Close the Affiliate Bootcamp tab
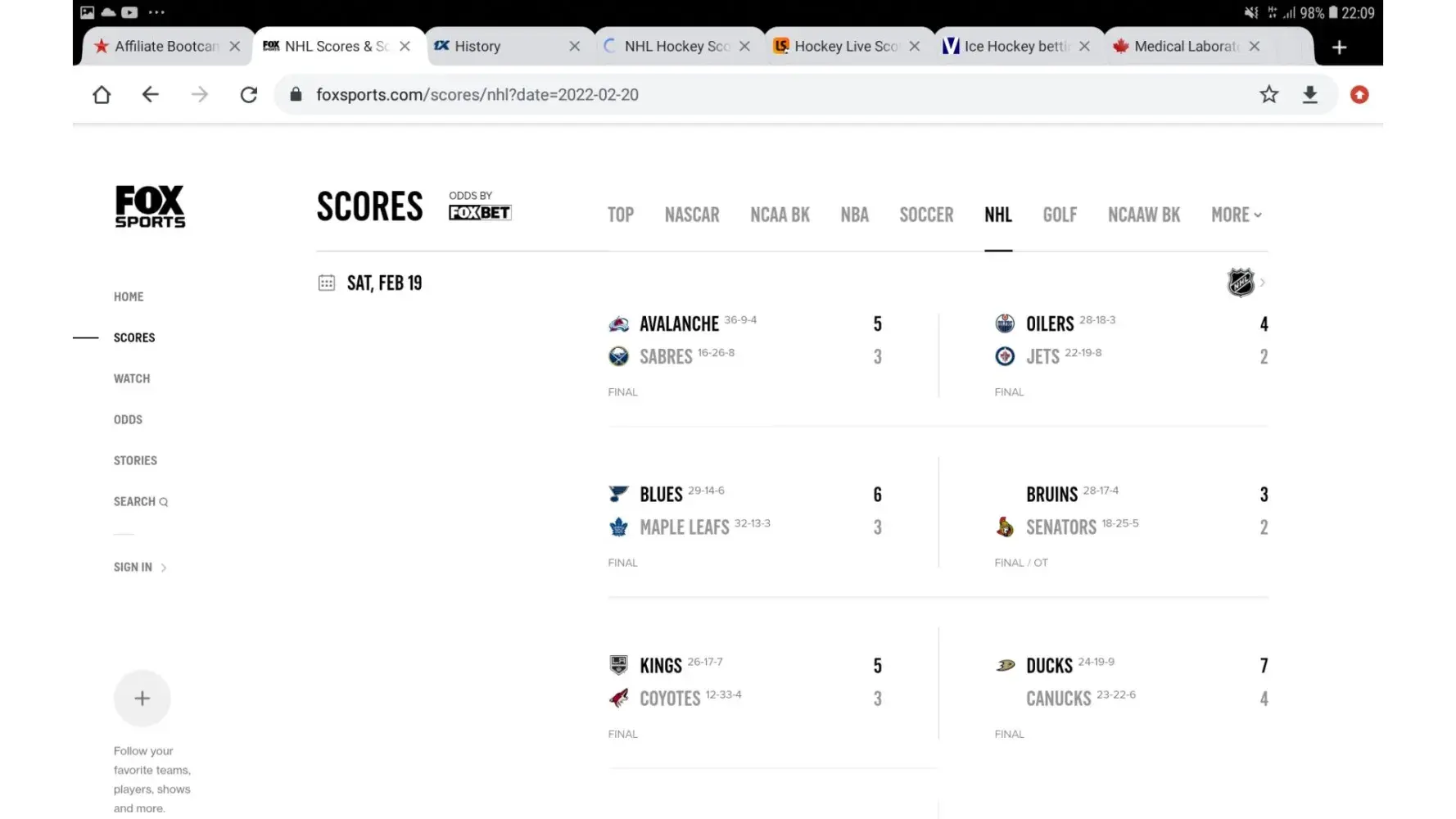Image resolution: width=1456 pixels, height=819 pixels. point(235,47)
